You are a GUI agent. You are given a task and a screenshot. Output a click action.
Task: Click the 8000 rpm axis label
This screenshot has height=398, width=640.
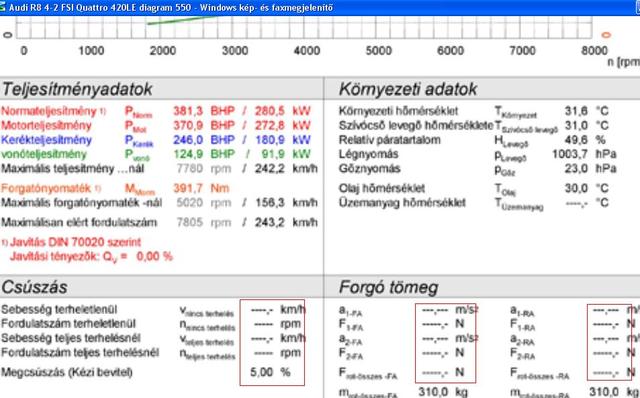click(594, 51)
